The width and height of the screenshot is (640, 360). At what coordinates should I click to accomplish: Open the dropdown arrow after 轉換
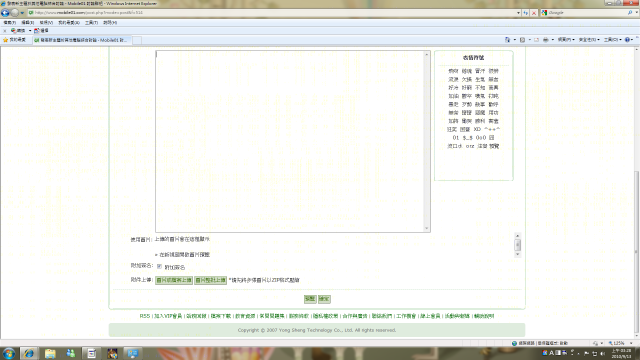30,31
